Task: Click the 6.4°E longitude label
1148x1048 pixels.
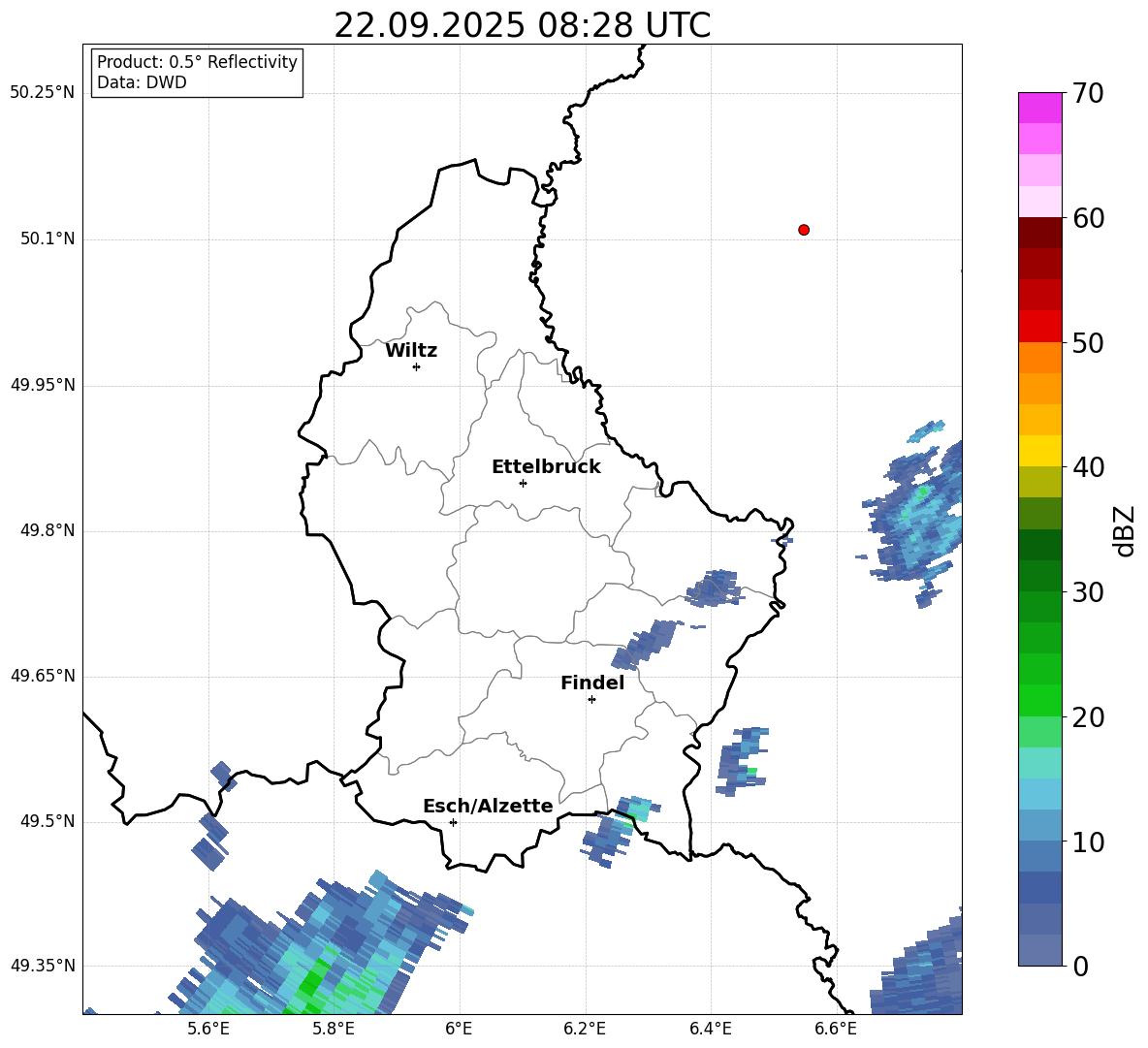Action: pyautogui.click(x=710, y=1029)
